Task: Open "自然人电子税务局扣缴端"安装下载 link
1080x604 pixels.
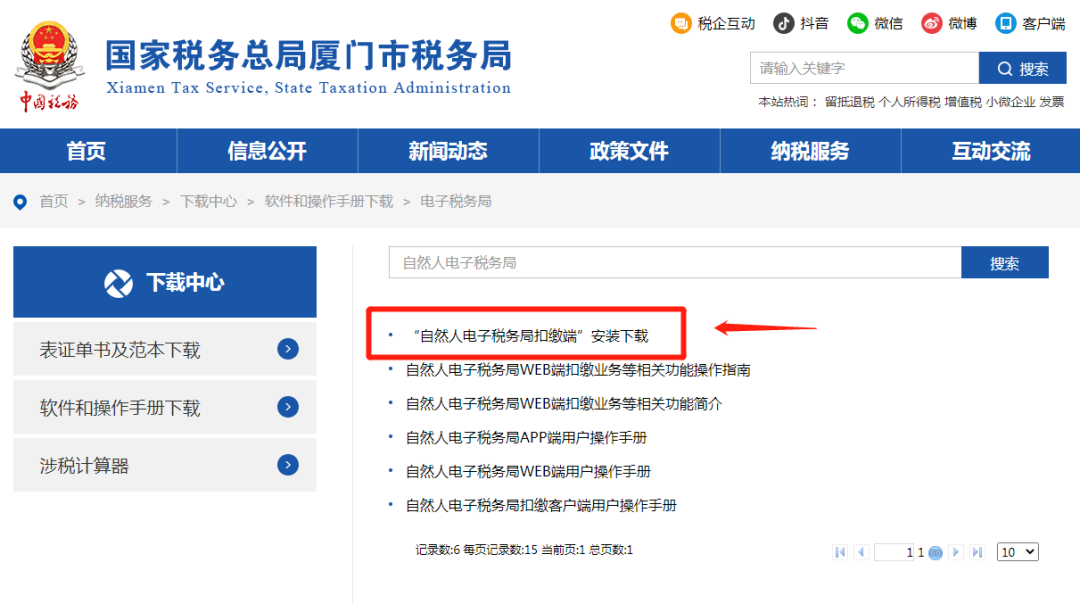Action: 530,336
